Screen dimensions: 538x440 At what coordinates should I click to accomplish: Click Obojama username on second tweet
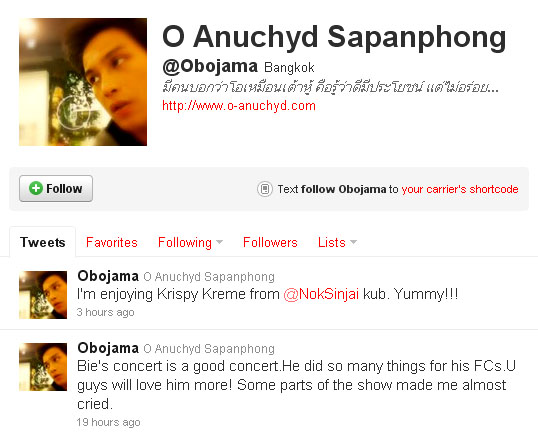click(x=108, y=348)
